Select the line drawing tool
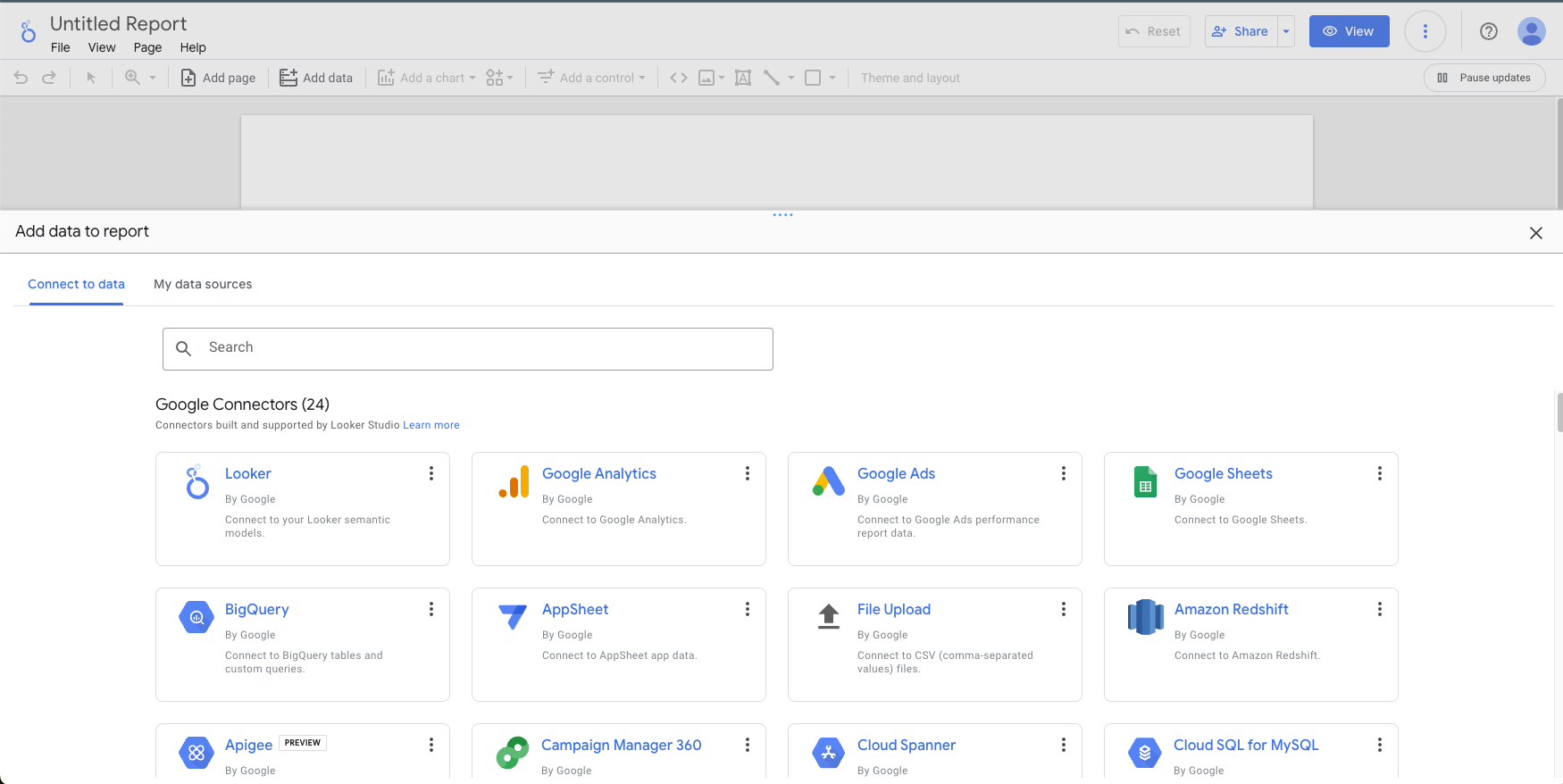This screenshot has height=784, width=1563. click(772, 78)
